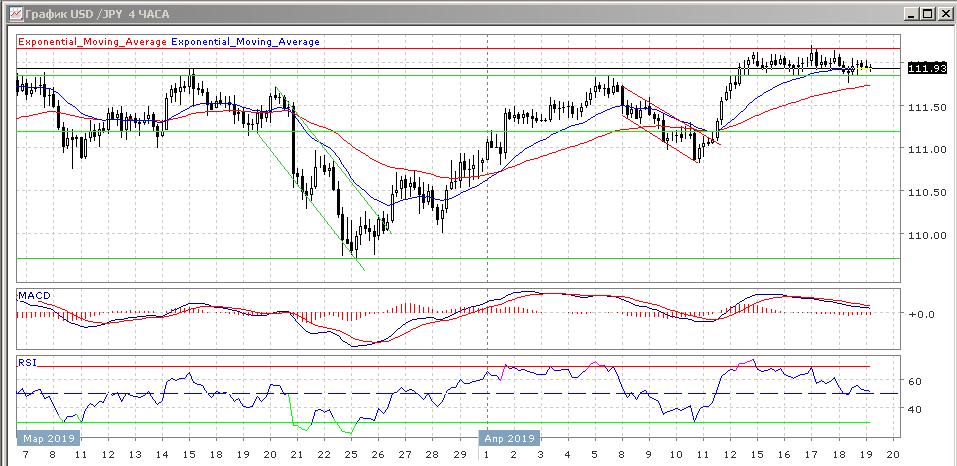957x466 pixels.
Task: Minimize the USD/JPY chart window
Action: pos(911,13)
